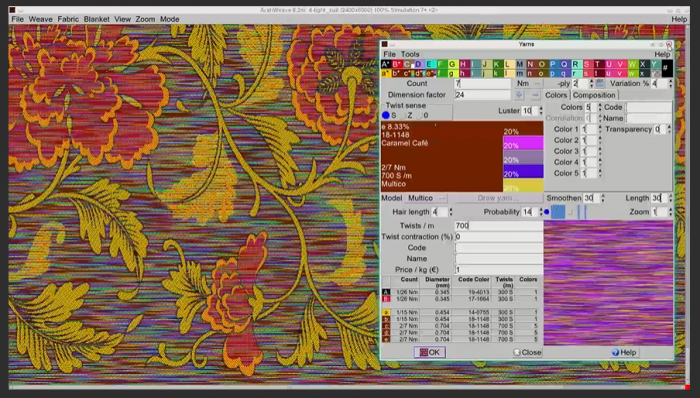700x398 pixels.
Task: Open the Multico model dropdown
Action: [426, 198]
